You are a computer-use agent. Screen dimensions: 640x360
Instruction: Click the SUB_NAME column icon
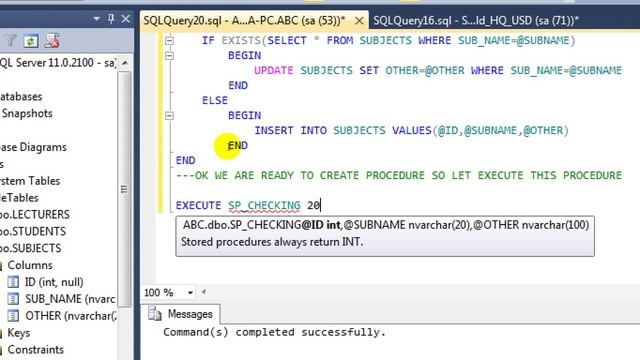click(13, 299)
